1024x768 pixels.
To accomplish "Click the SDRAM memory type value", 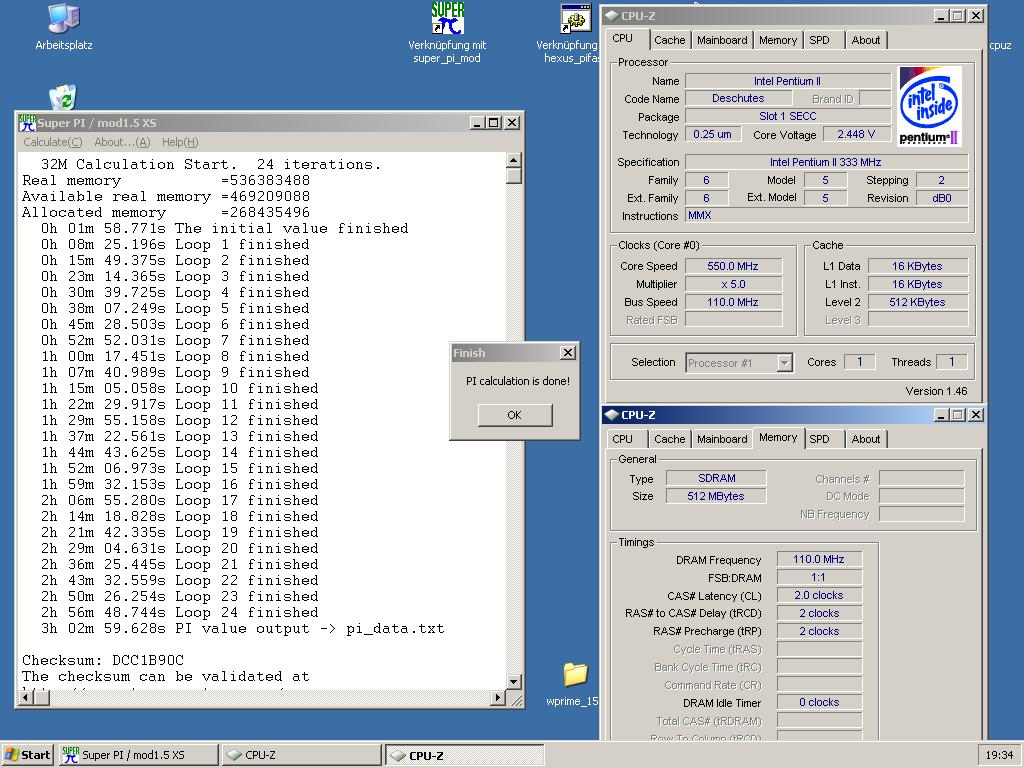I will click(x=716, y=478).
